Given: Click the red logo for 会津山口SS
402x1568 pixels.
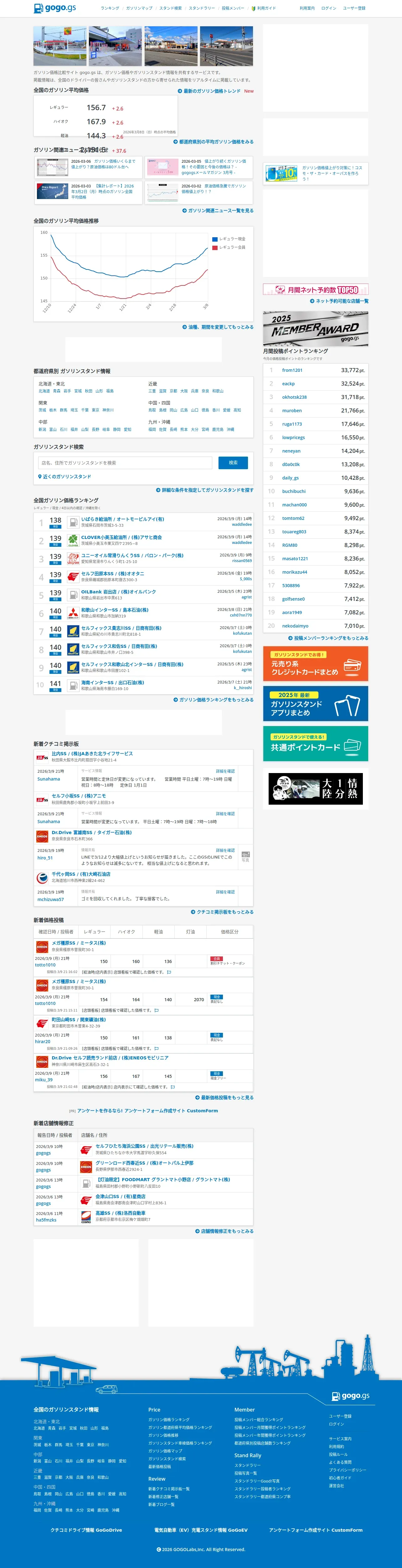Looking at the screenshot, I should [x=86, y=1200].
